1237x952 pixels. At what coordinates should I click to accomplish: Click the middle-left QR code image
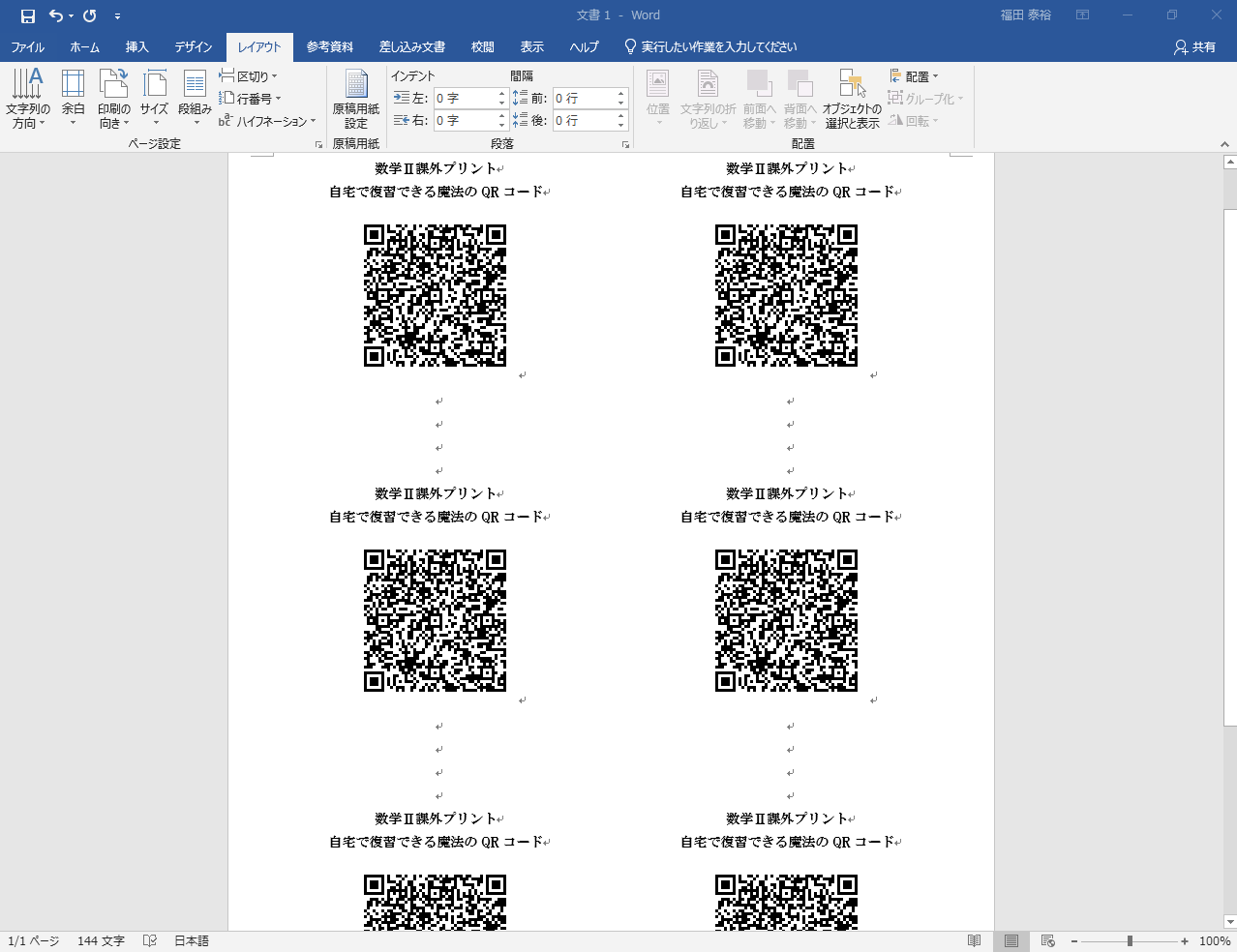(436, 620)
